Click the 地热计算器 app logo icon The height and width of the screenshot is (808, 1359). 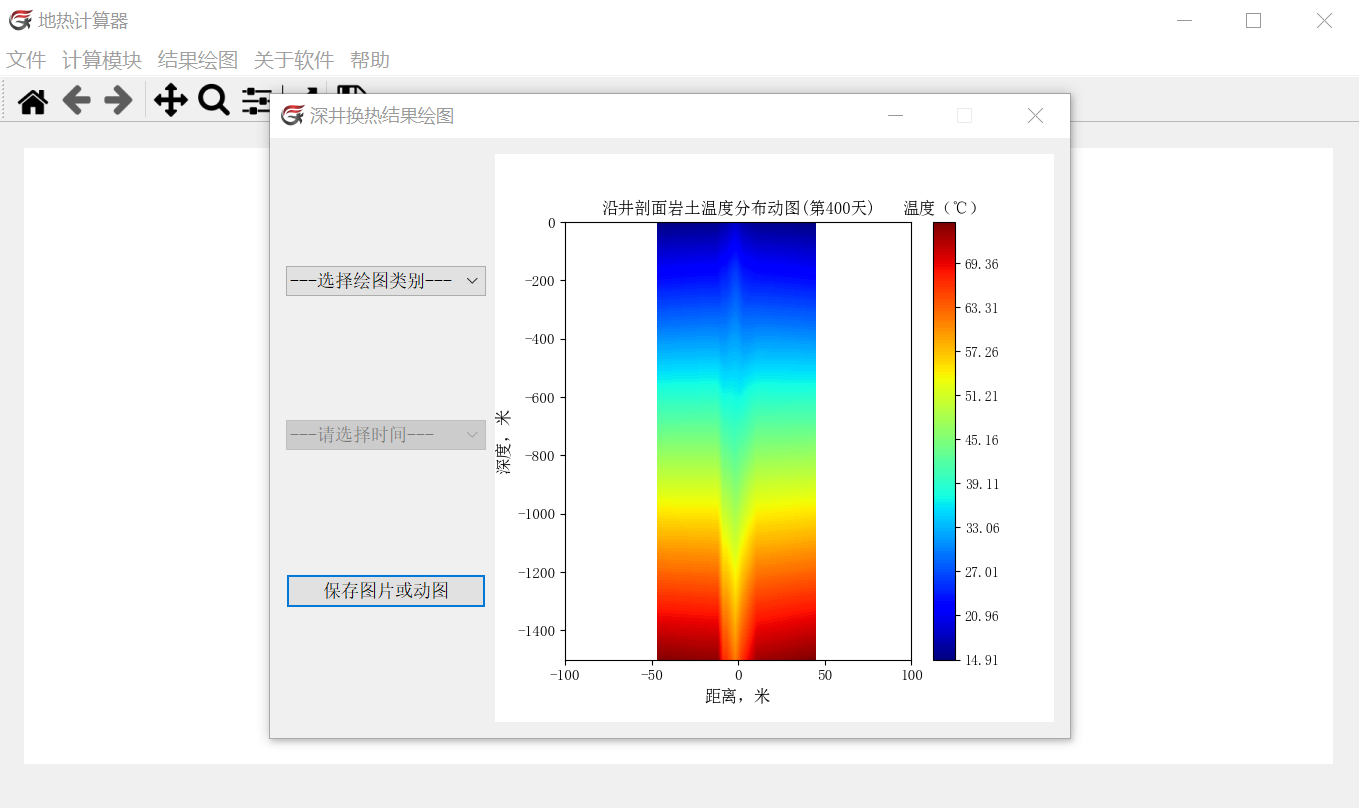(20, 20)
